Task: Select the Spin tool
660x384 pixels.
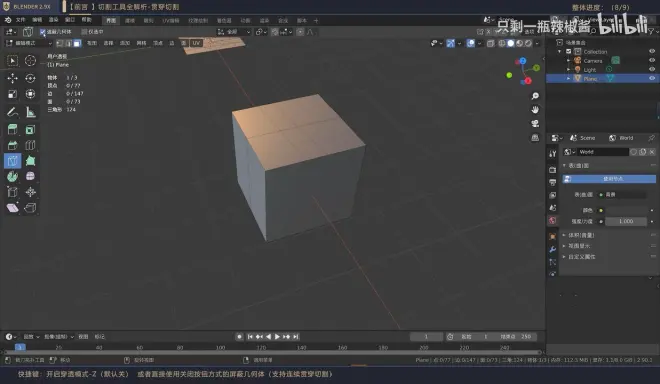Action: coord(12,176)
